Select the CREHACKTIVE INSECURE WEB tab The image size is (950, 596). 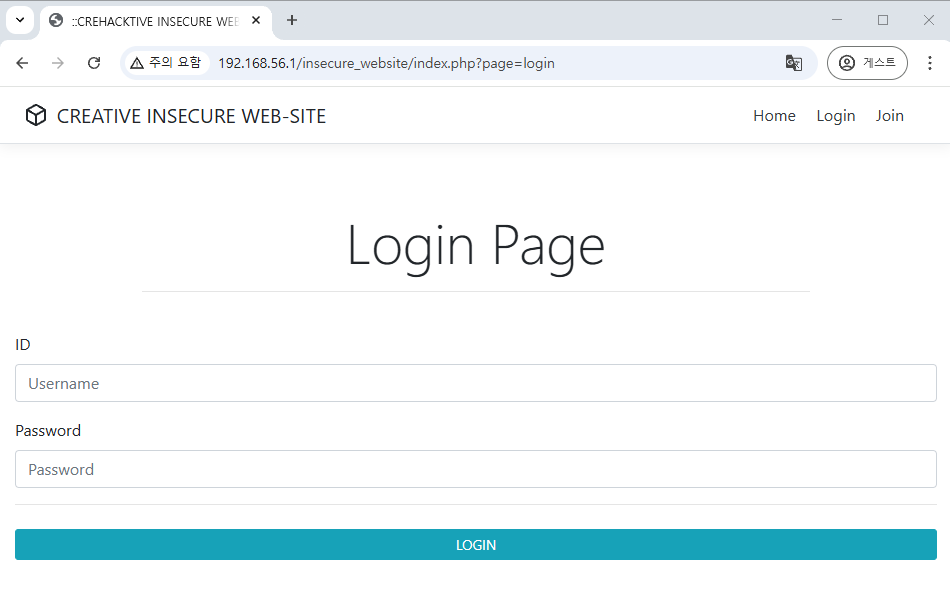[x=156, y=21]
